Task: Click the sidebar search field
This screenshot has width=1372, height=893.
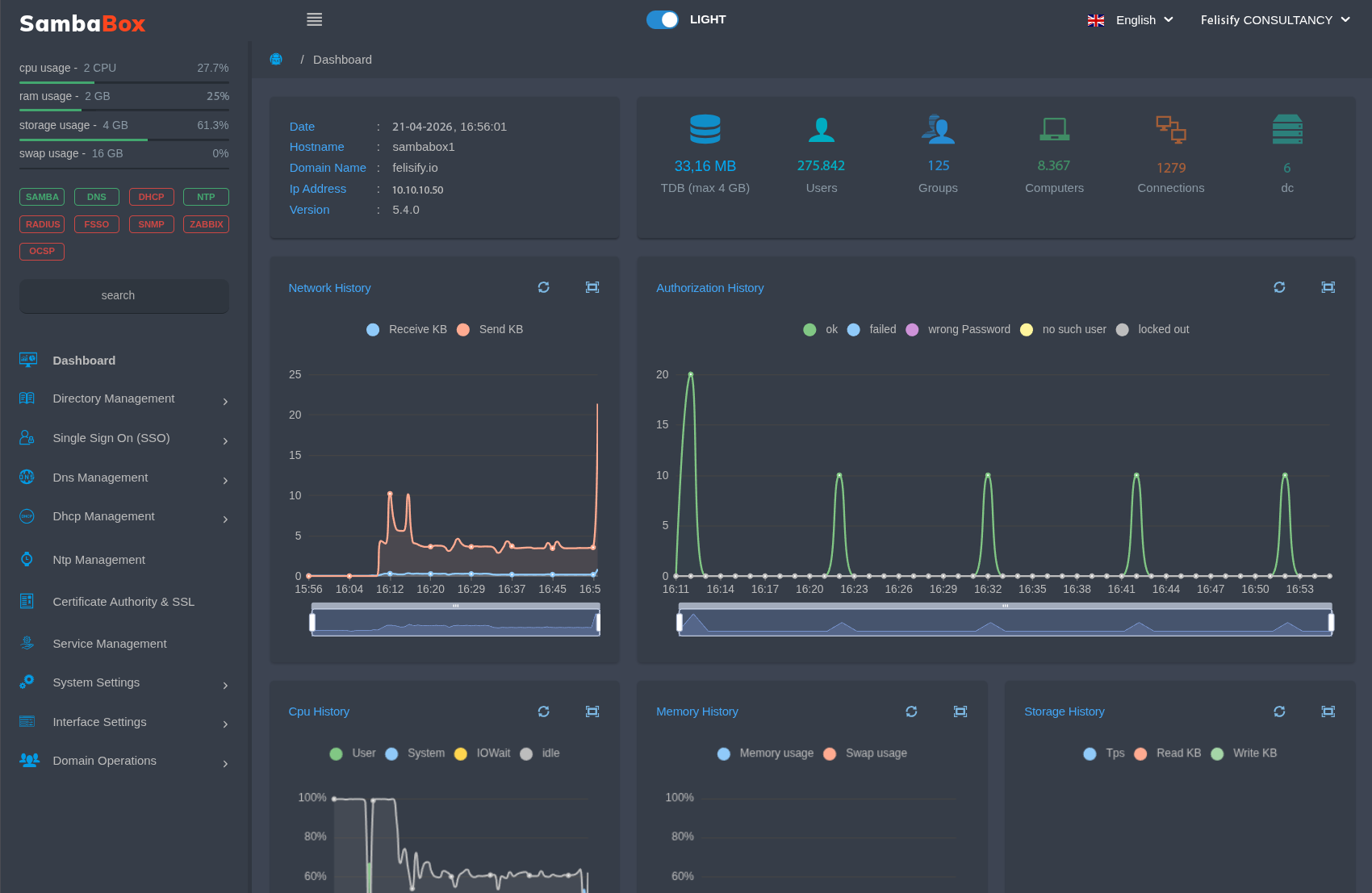Action: [x=123, y=296]
